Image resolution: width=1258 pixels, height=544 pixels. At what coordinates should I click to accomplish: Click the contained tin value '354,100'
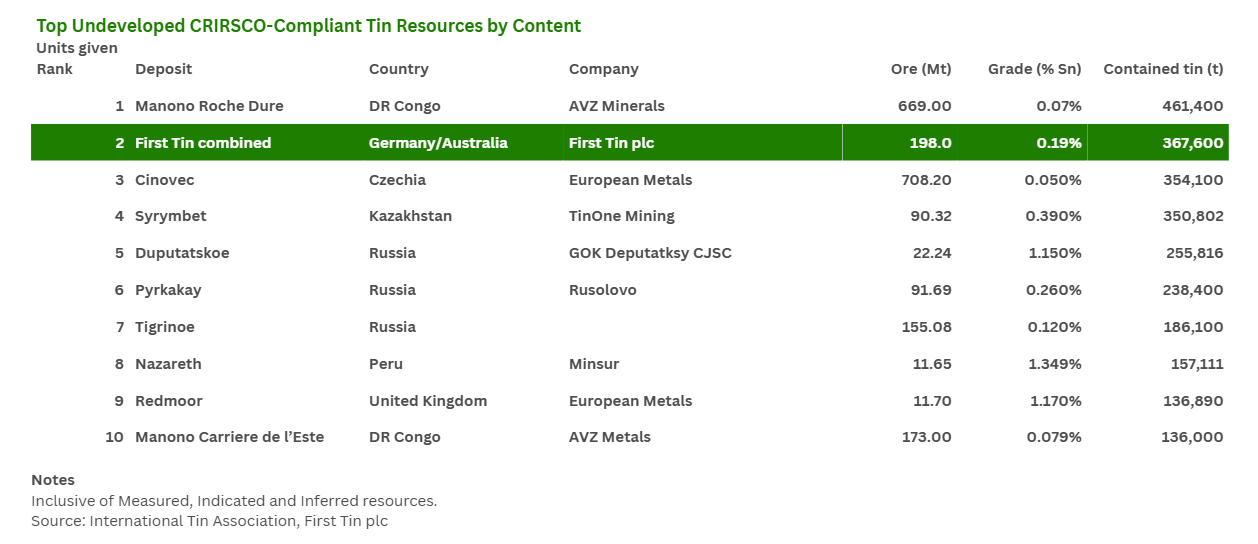click(x=1195, y=180)
